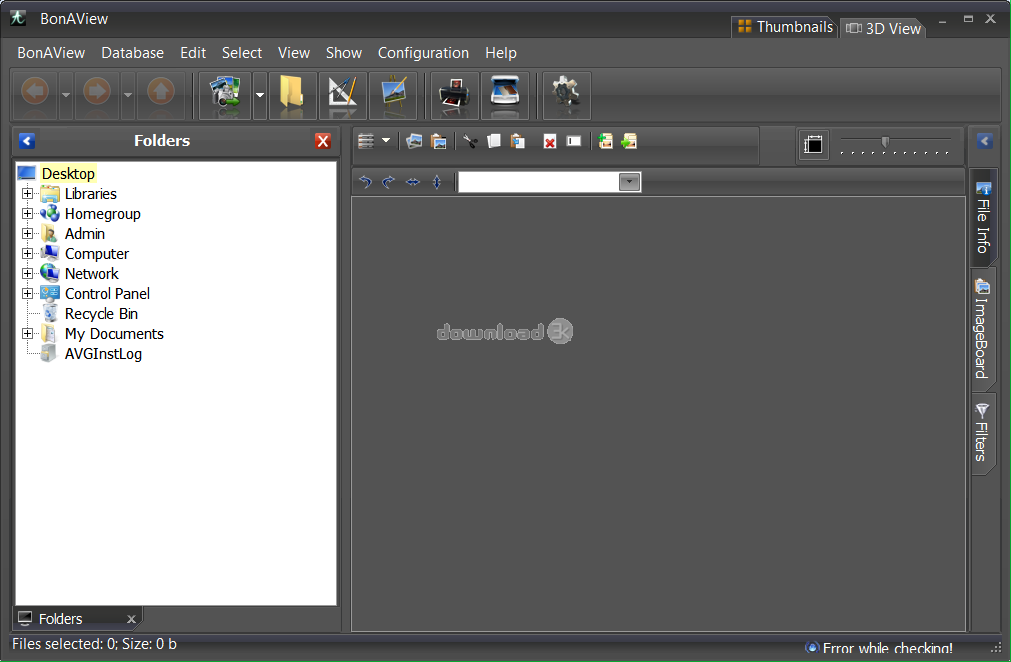Open the Select menu

pyautogui.click(x=242, y=53)
